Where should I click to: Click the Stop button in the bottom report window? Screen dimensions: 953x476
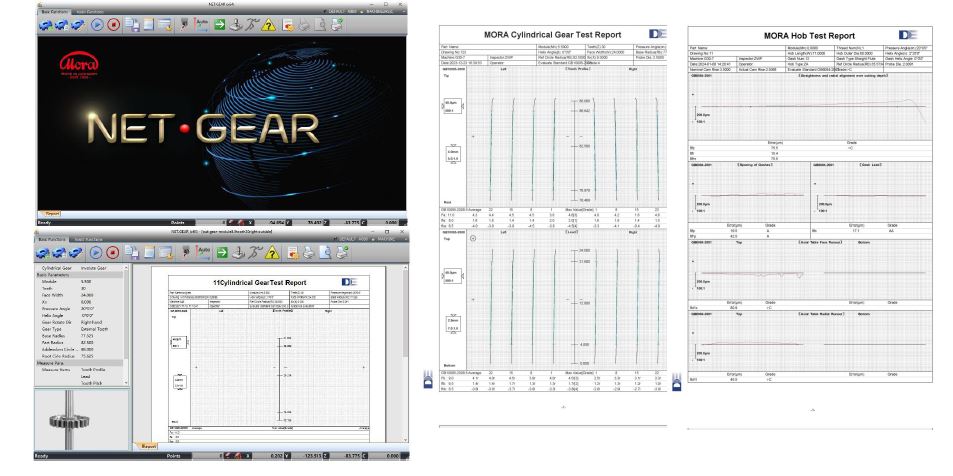click(x=112, y=252)
